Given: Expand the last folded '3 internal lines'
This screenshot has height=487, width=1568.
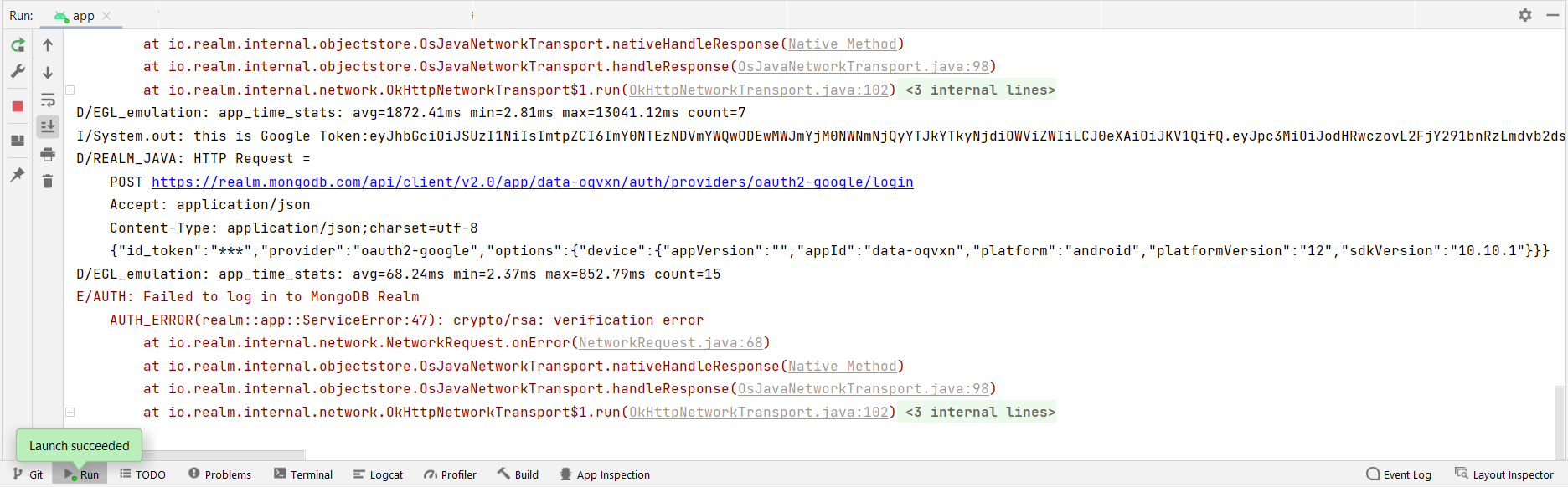Looking at the screenshot, I should [70, 413].
